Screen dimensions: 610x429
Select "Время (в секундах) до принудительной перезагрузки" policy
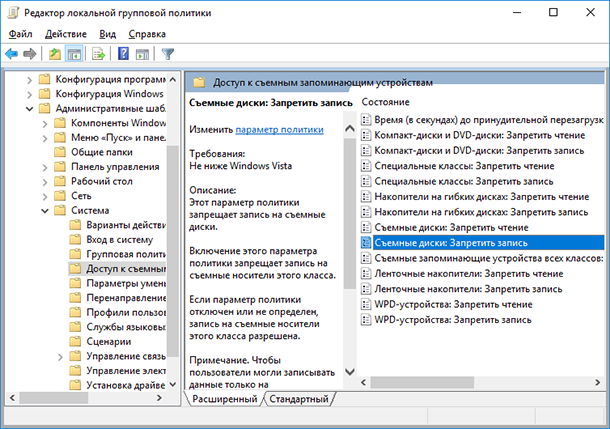click(489, 119)
